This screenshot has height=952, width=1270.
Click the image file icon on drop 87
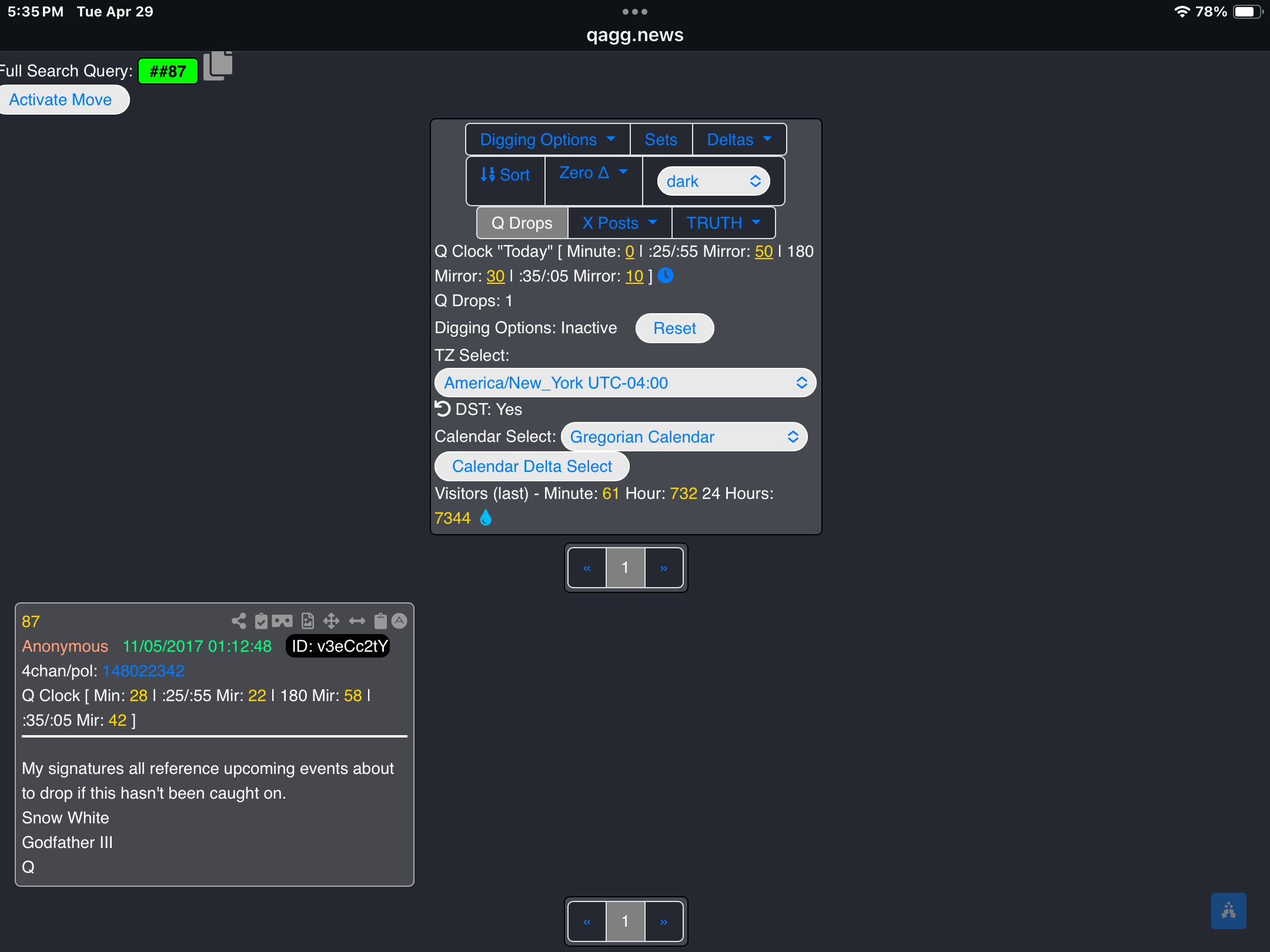point(308,621)
